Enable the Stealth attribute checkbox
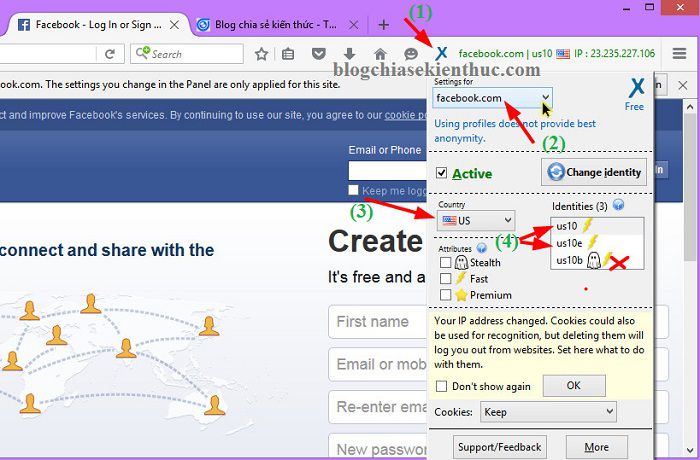700x460 pixels. pos(445,262)
